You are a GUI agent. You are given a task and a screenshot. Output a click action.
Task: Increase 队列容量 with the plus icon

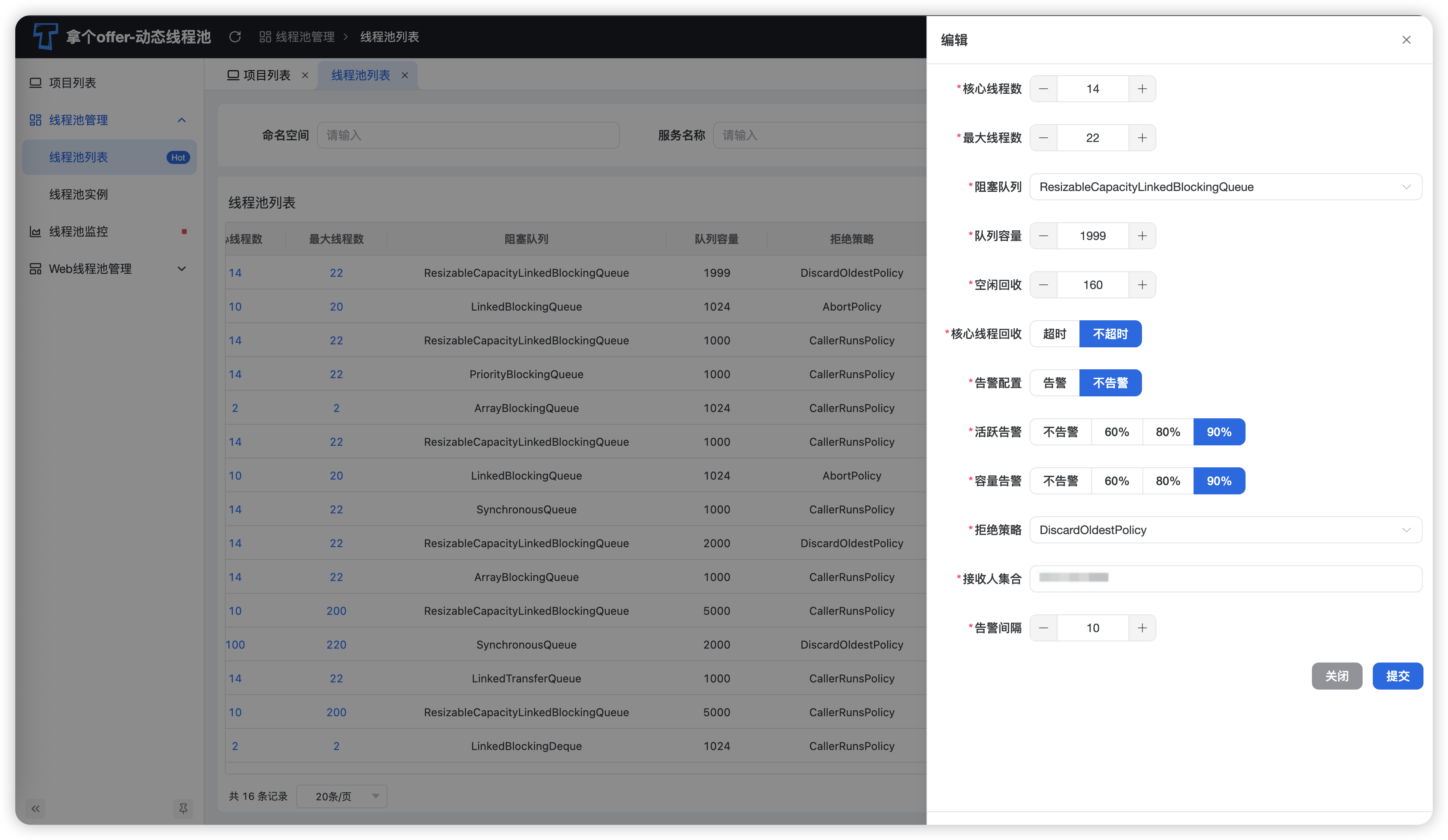pos(1142,236)
